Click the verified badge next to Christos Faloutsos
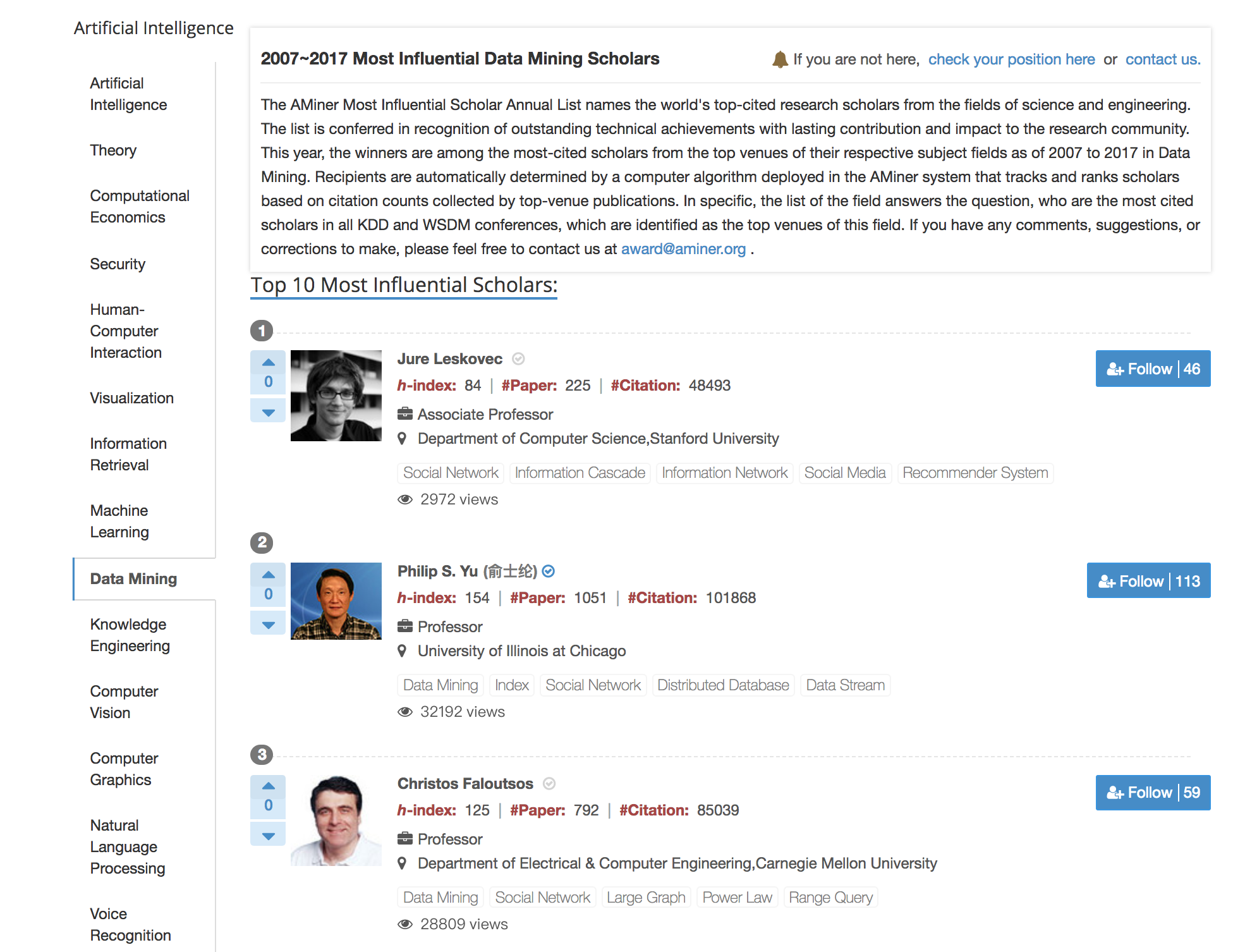This screenshot has width=1245, height=952. (549, 784)
